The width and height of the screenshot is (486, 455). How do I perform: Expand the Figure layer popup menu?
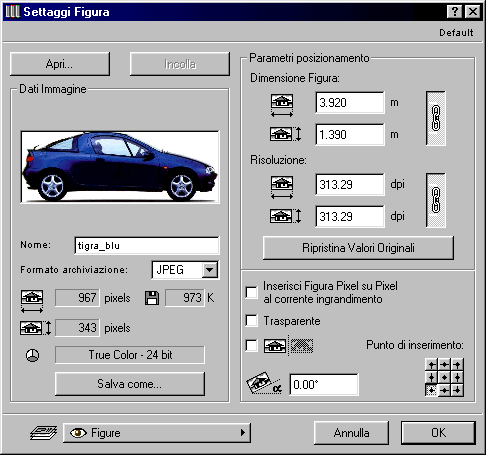click(157, 433)
